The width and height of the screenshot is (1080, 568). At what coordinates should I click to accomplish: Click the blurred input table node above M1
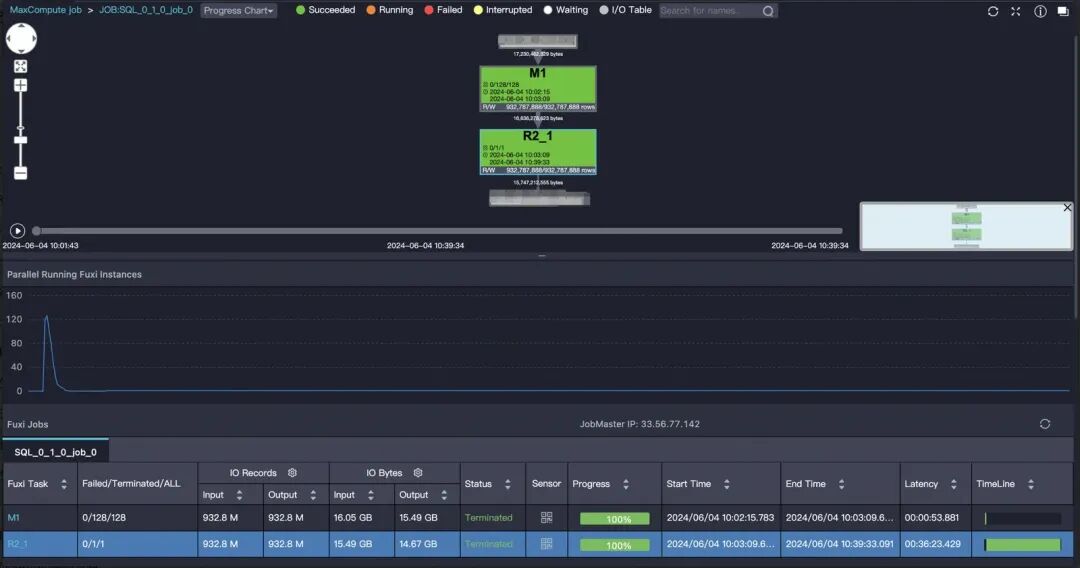click(x=537, y=41)
